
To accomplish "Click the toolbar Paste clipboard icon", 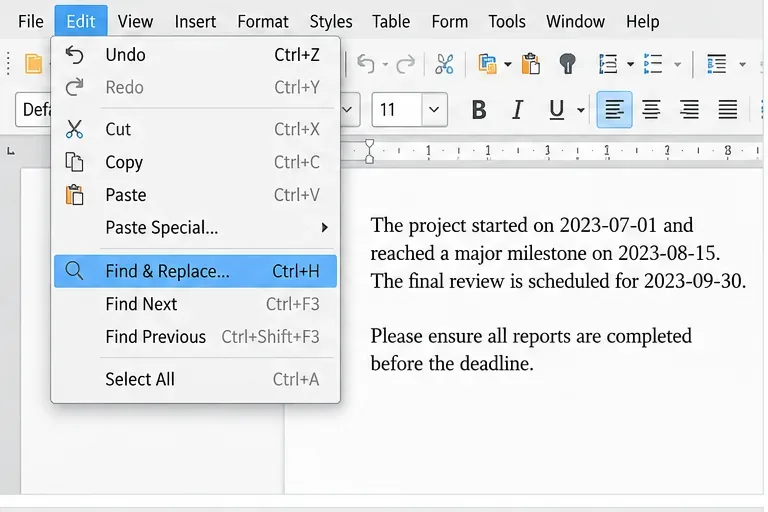I will point(531,64).
